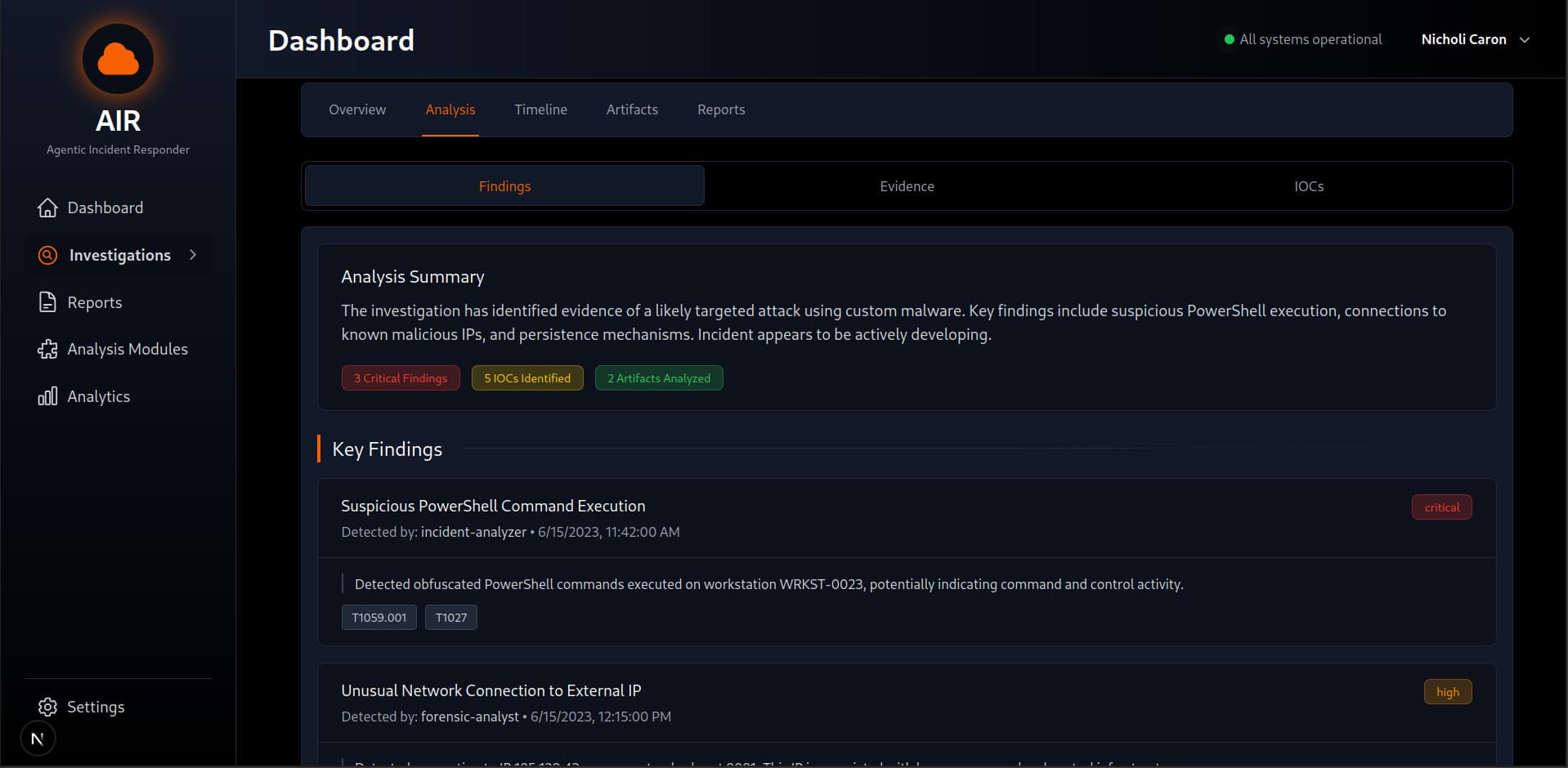Image resolution: width=1568 pixels, height=768 pixels.
Task: Open the Artifacts tab
Action: click(x=632, y=109)
